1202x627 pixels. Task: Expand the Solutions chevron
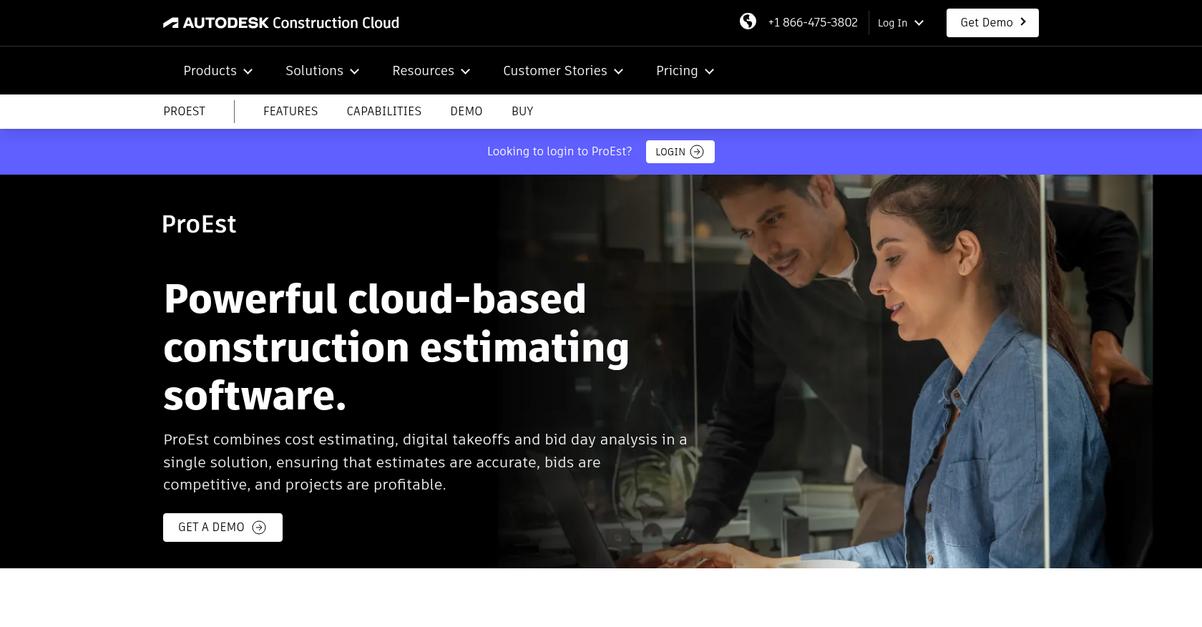click(x=354, y=72)
